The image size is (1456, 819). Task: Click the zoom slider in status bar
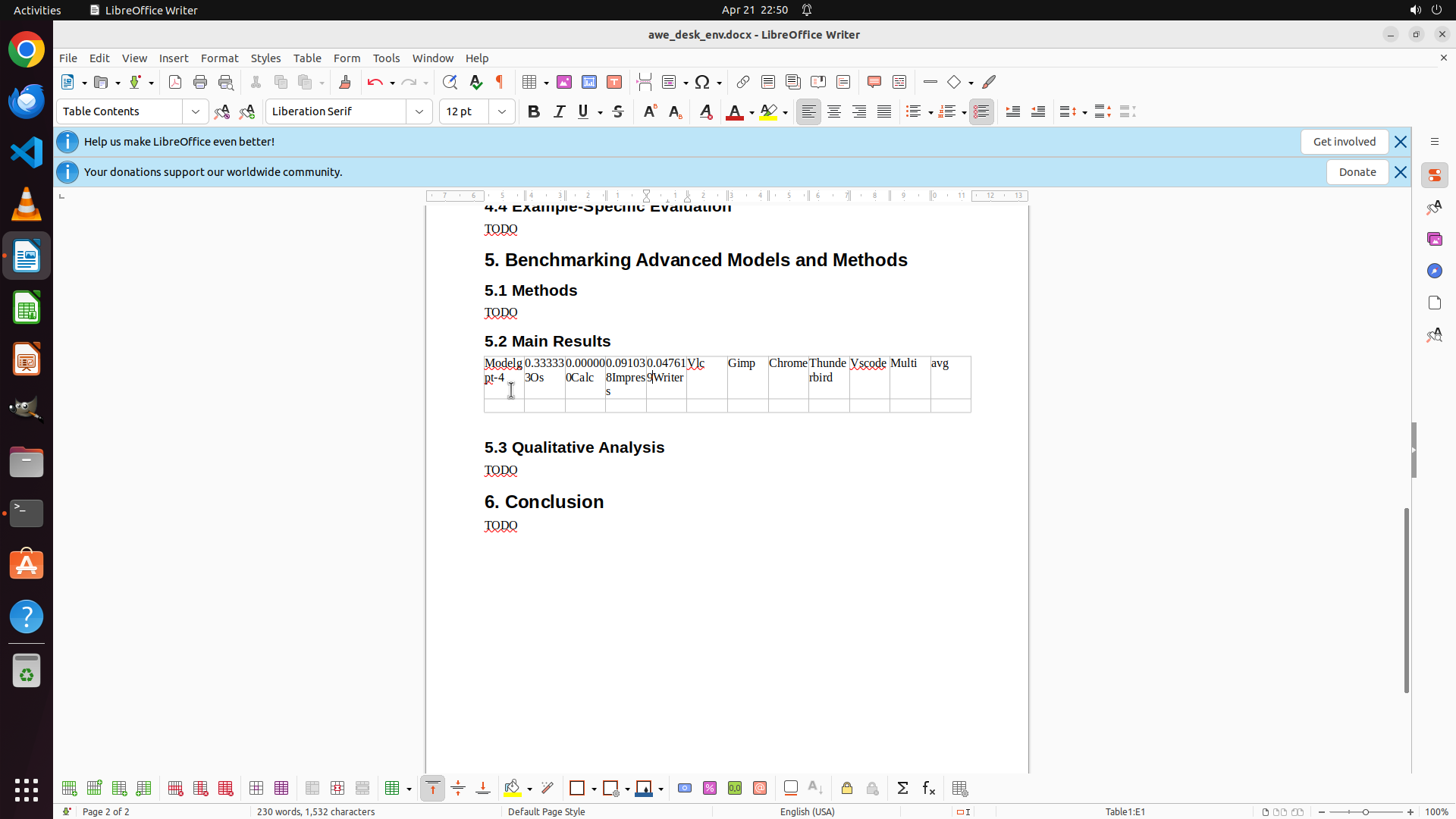click(1365, 811)
